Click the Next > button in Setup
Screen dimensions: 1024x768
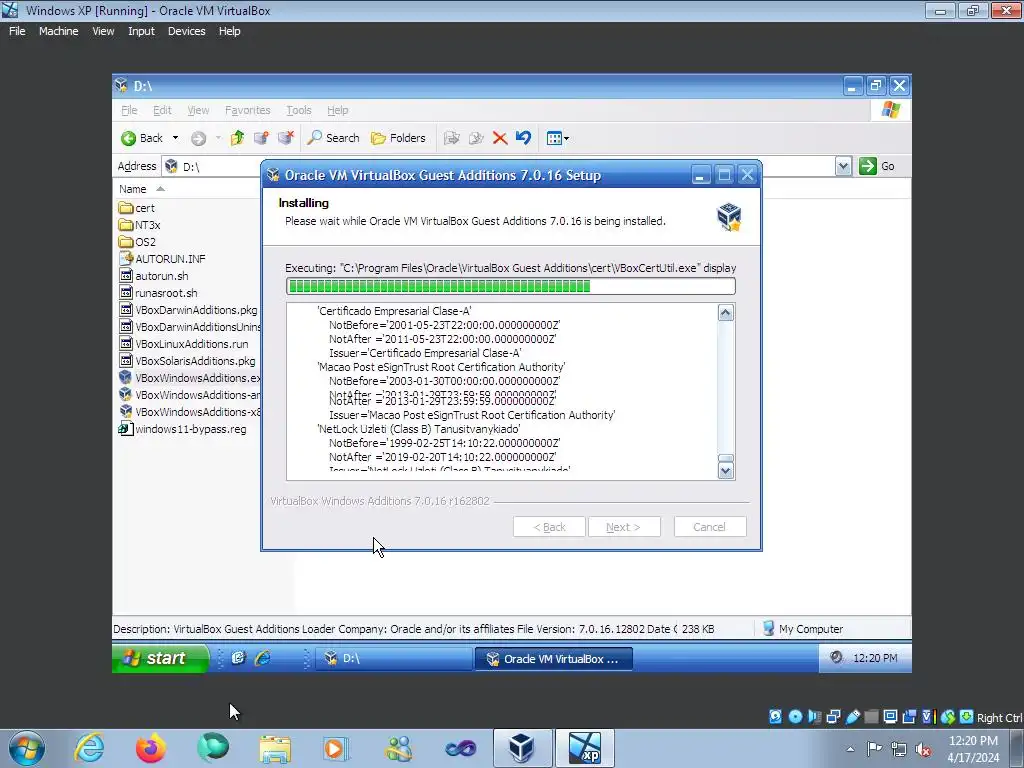click(624, 526)
